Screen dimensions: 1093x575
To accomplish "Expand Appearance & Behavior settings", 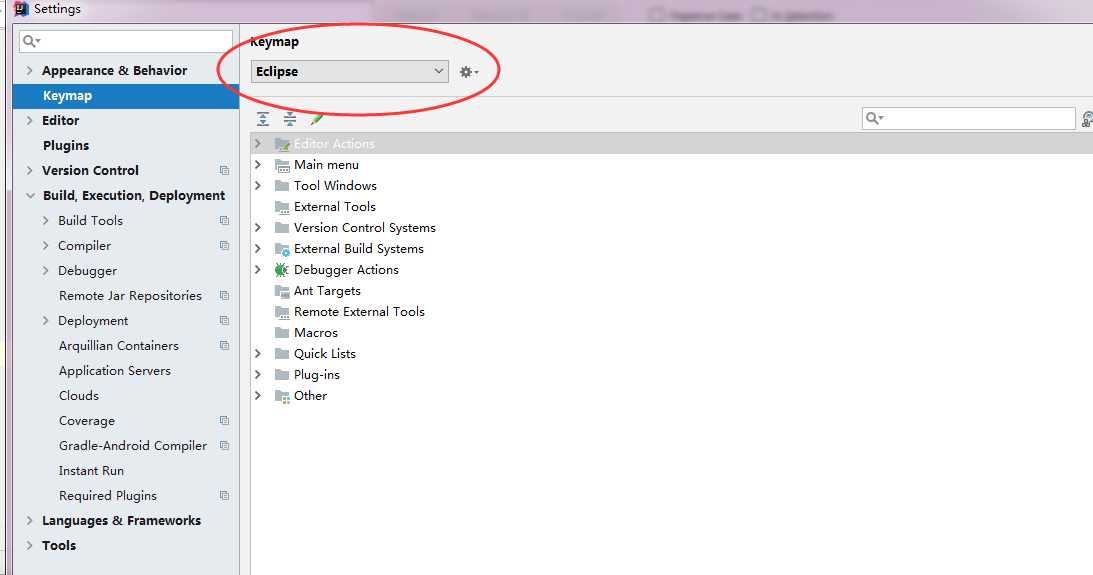I will click(x=29, y=70).
